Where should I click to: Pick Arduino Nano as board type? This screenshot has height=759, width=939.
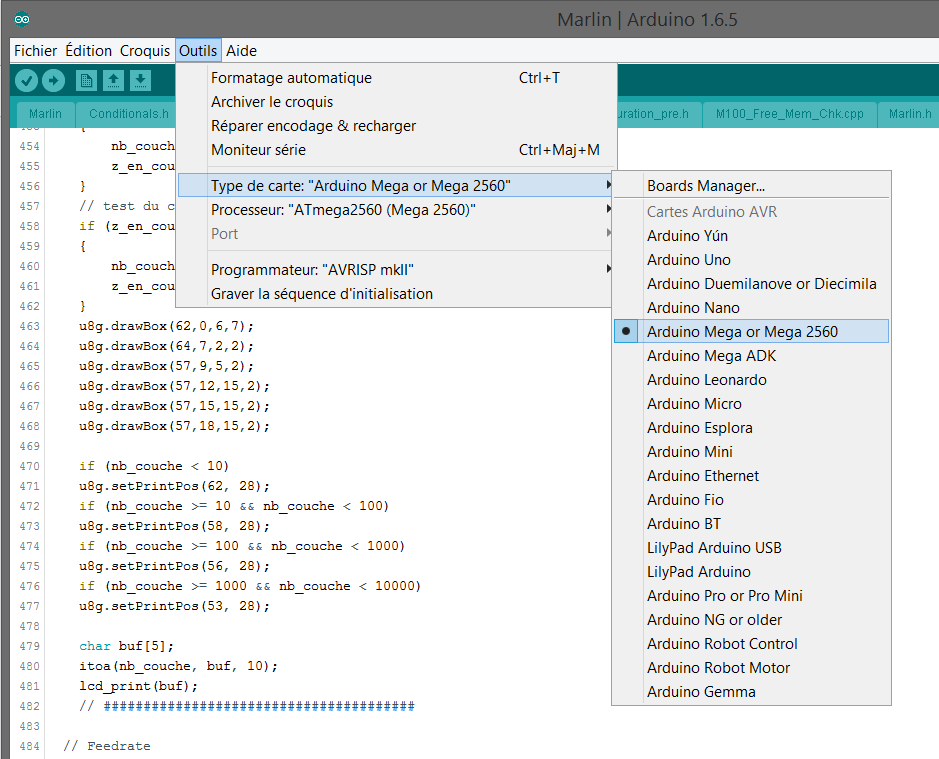pyautogui.click(x=693, y=308)
